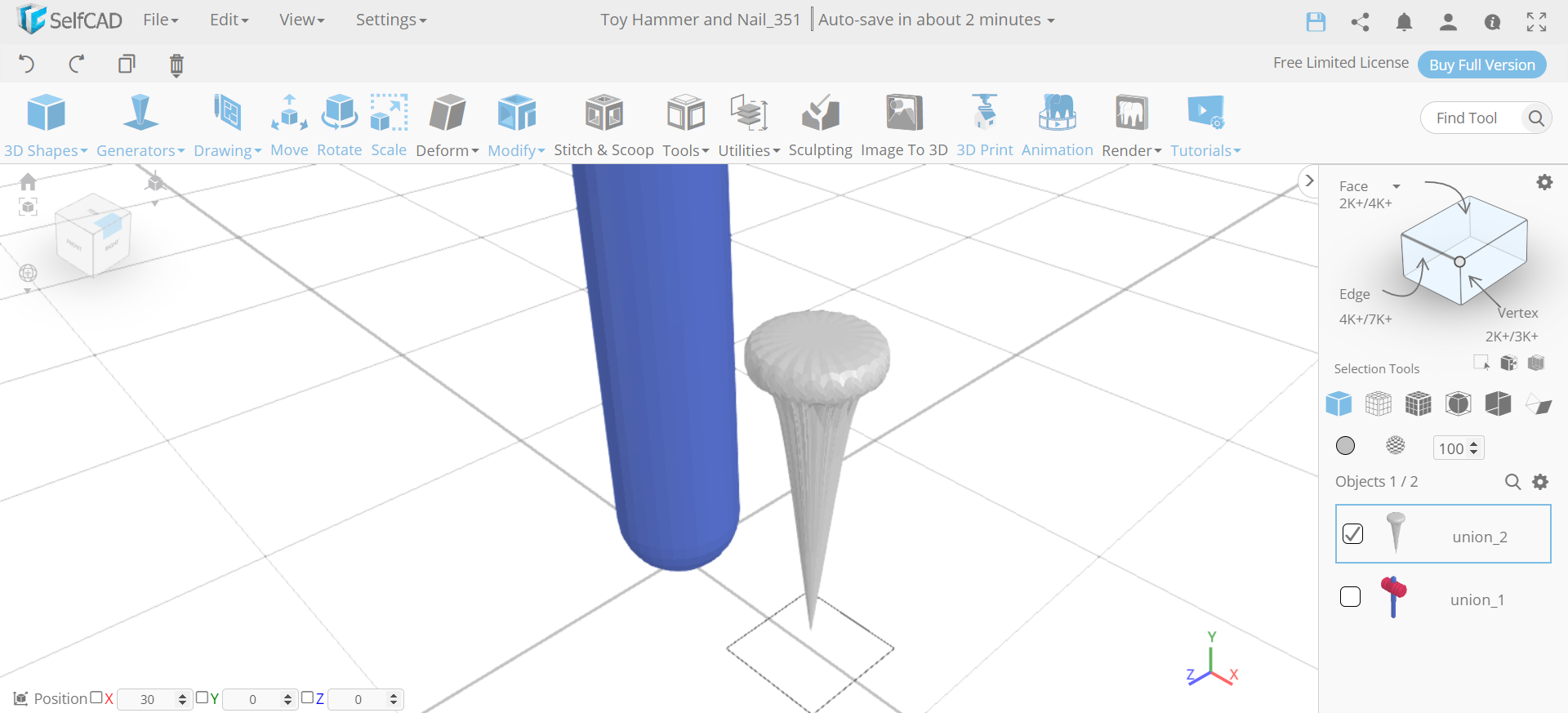The width and height of the screenshot is (1568, 713).
Task: Open the Animation tool
Action: (x=1057, y=125)
